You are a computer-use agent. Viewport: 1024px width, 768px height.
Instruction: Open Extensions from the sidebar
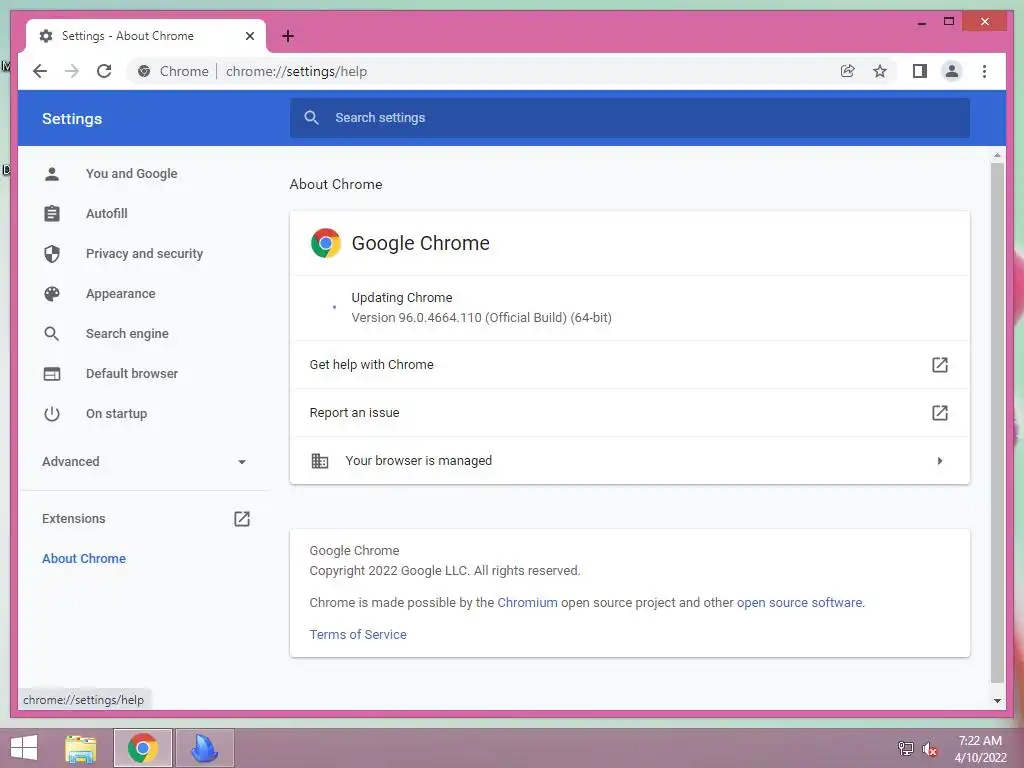[74, 519]
